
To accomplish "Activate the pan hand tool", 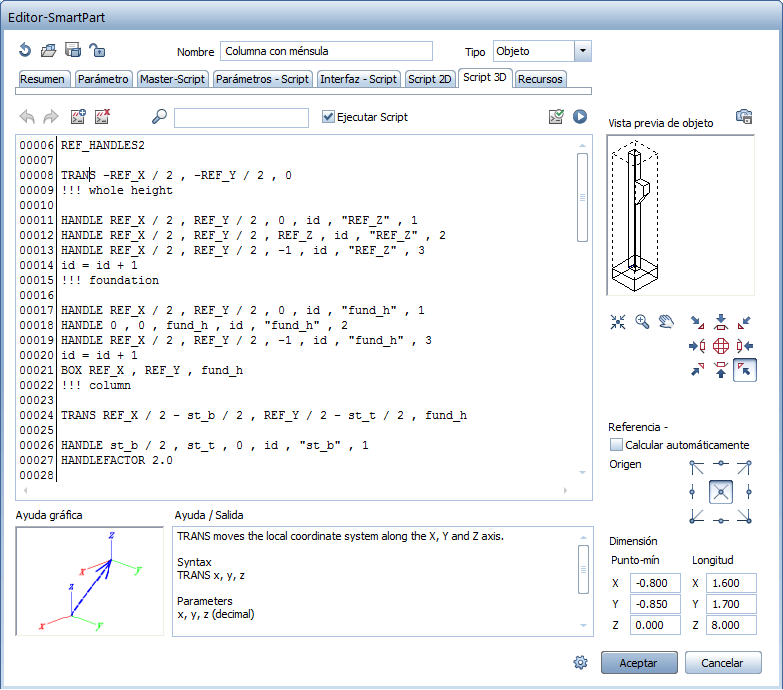I will [666, 322].
